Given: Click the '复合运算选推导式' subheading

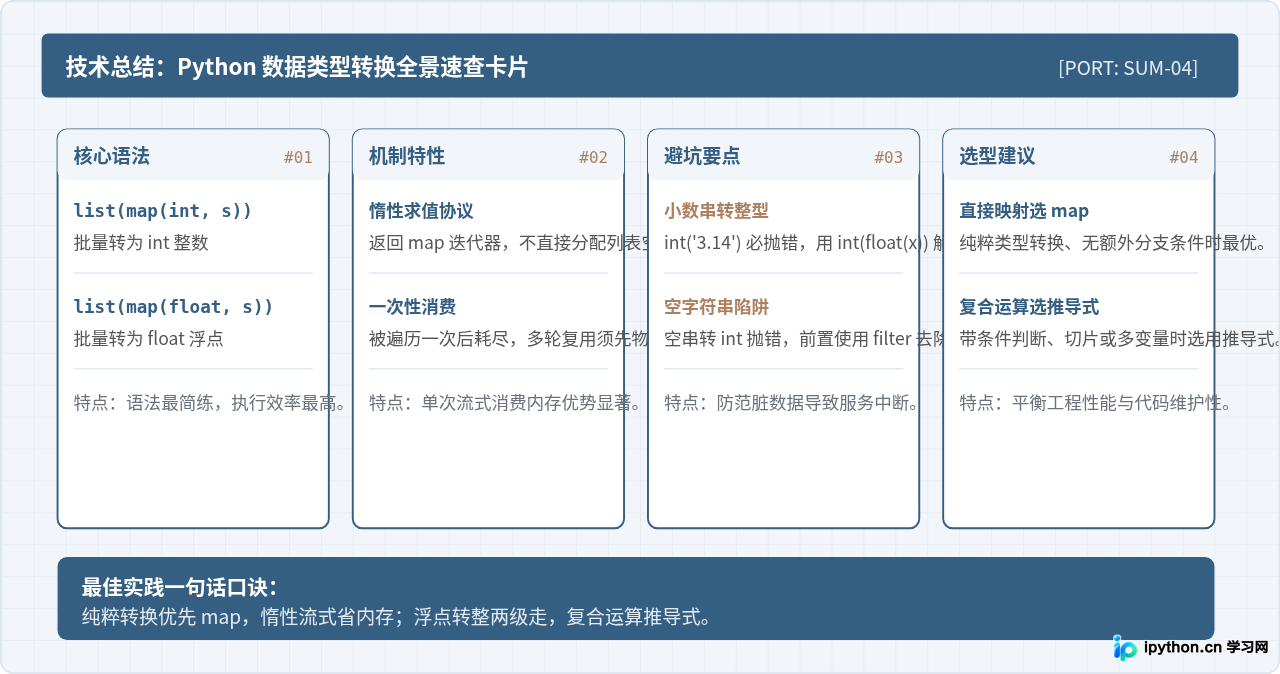Looking at the screenshot, I should [x=1029, y=307].
